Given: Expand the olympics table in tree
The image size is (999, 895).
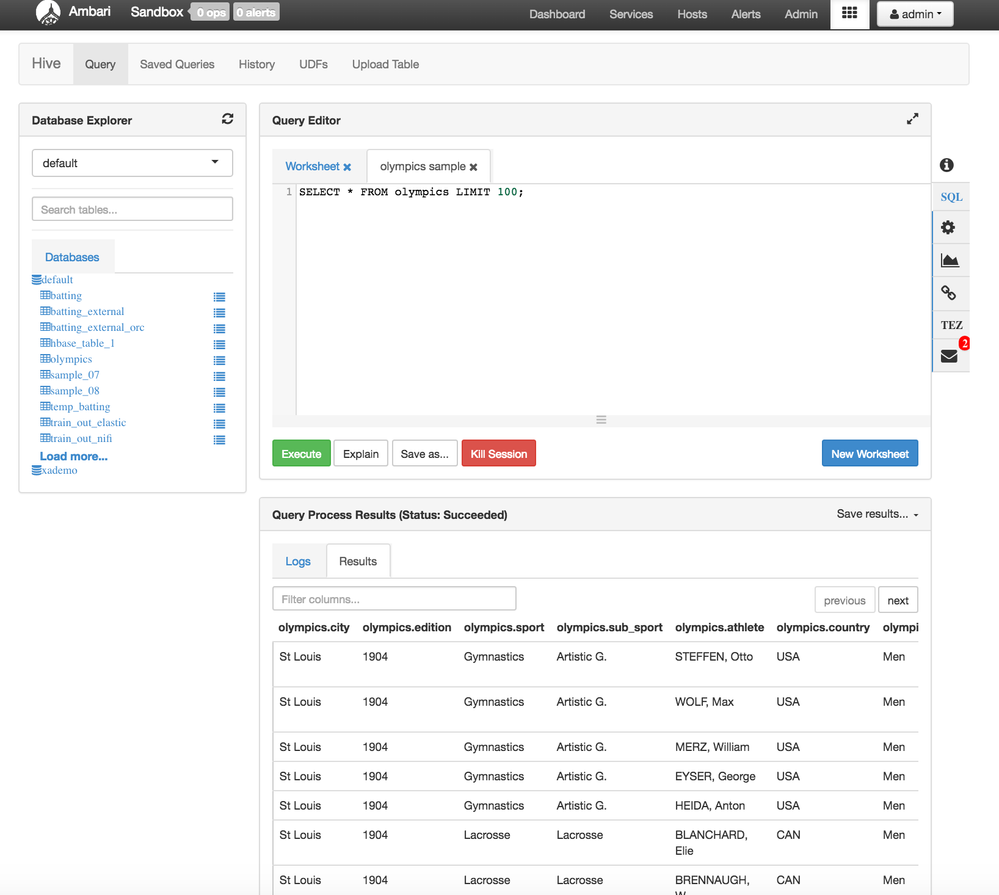Looking at the screenshot, I should [x=66, y=359].
